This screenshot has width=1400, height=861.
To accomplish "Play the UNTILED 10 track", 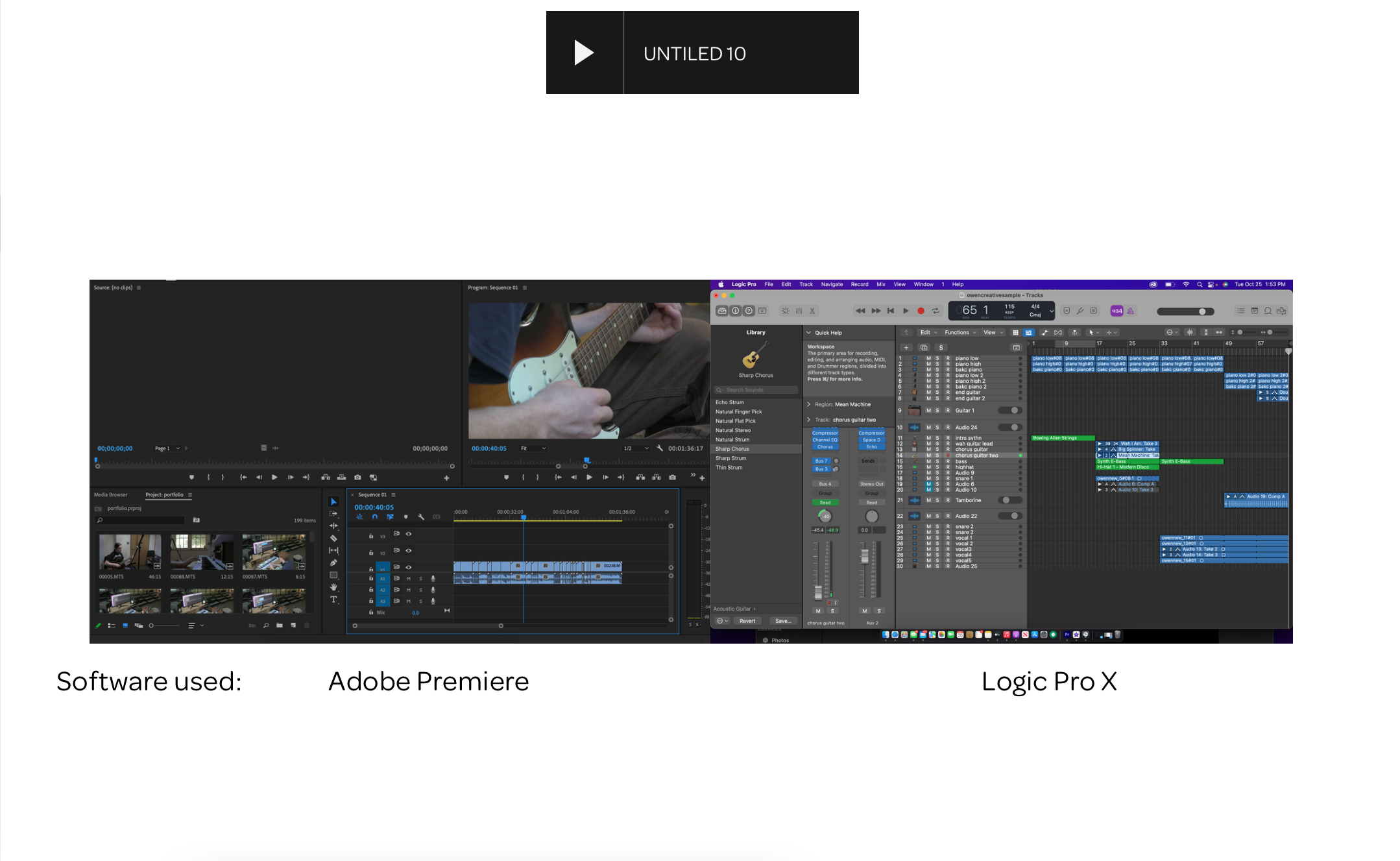I will click(x=584, y=53).
